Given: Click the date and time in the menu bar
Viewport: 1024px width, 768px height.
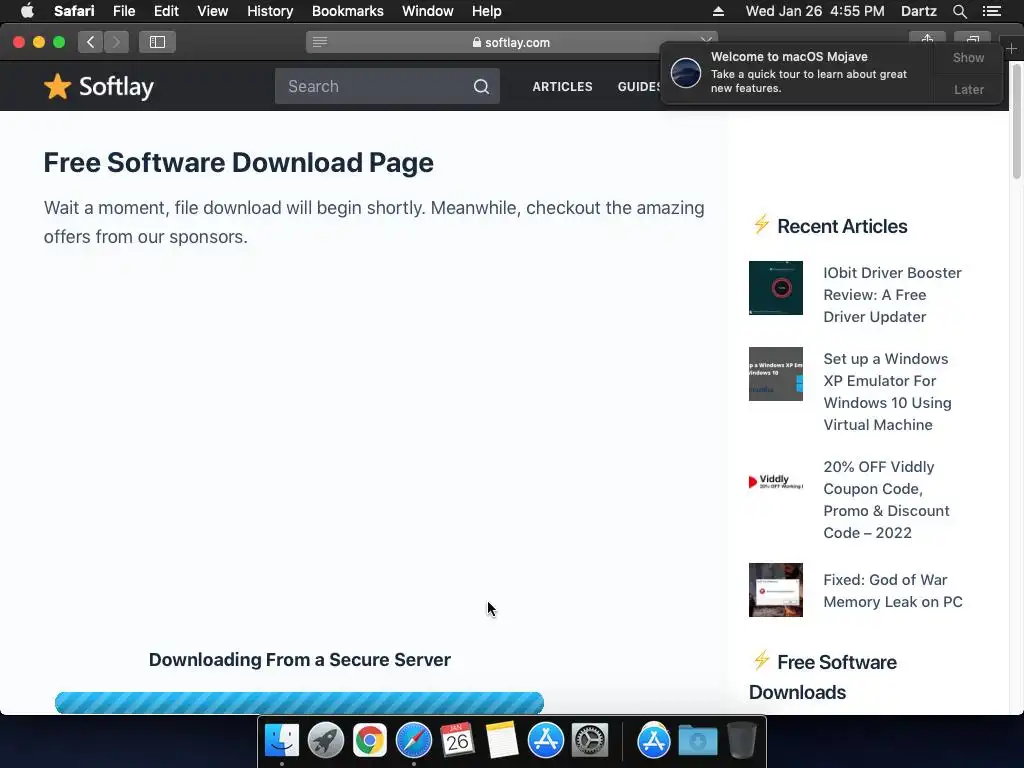Looking at the screenshot, I should (815, 11).
